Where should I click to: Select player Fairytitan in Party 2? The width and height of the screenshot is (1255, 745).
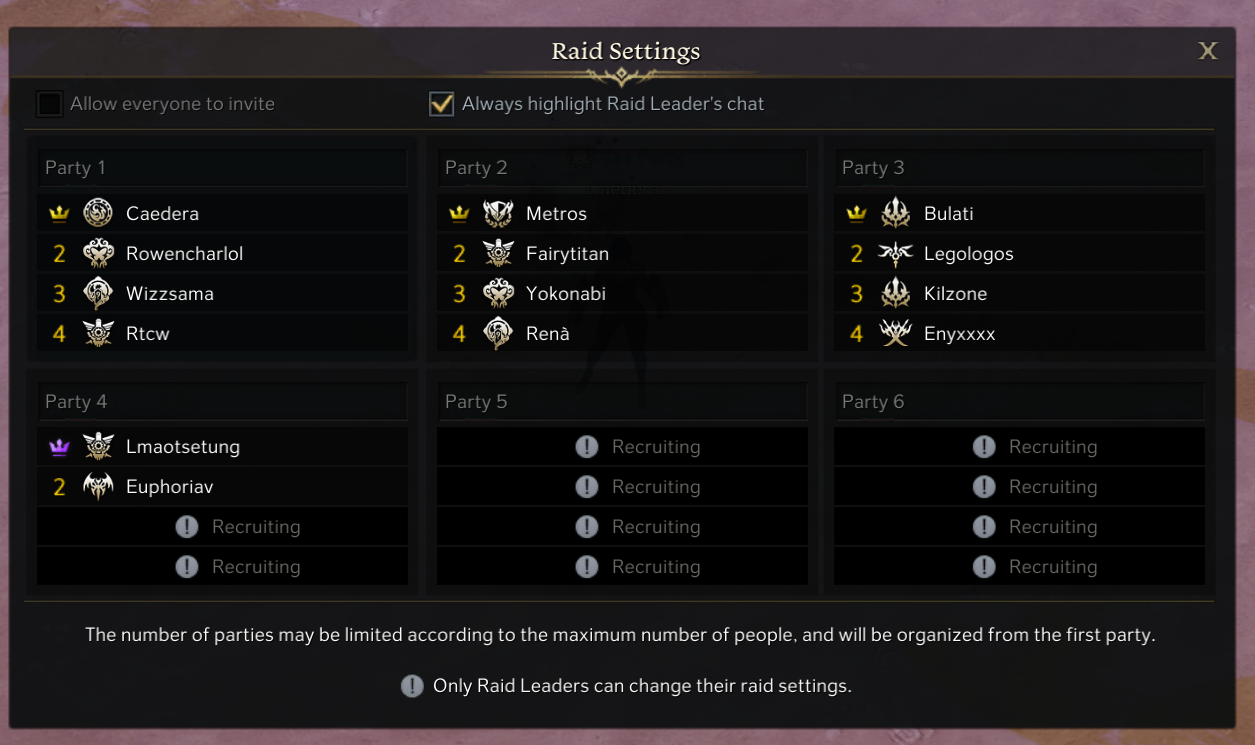point(567,253)
